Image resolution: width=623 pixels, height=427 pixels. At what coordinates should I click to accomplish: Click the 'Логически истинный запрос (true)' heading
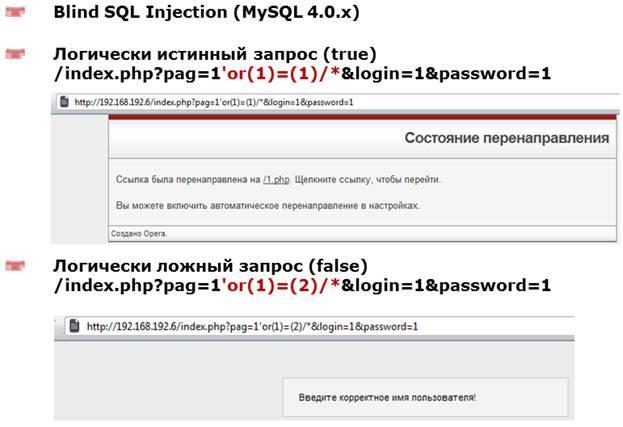pos(215,53)
